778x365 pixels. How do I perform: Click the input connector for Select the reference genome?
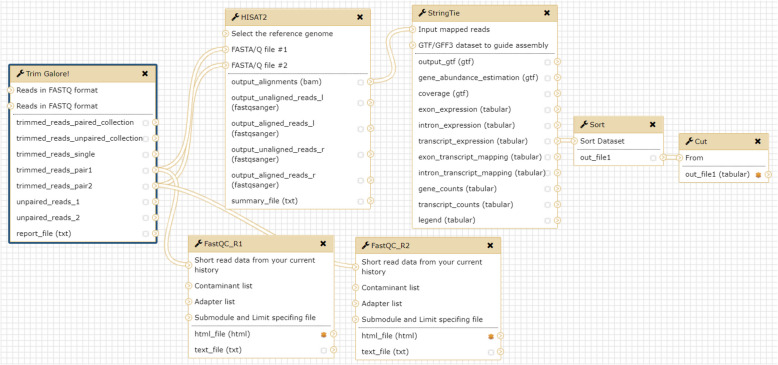(225, 34)
